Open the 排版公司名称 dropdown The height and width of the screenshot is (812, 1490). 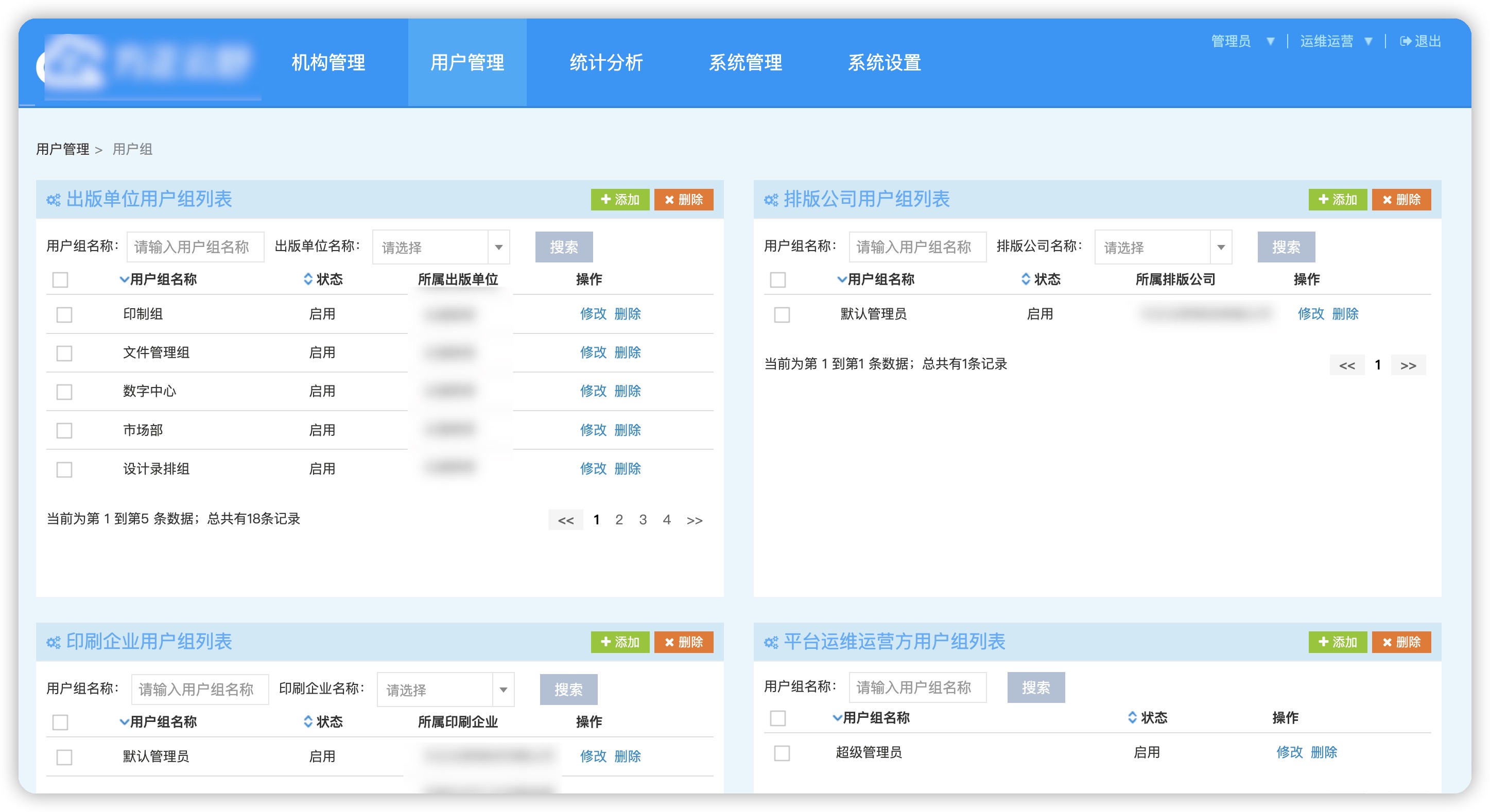[x=1163, y=248]
